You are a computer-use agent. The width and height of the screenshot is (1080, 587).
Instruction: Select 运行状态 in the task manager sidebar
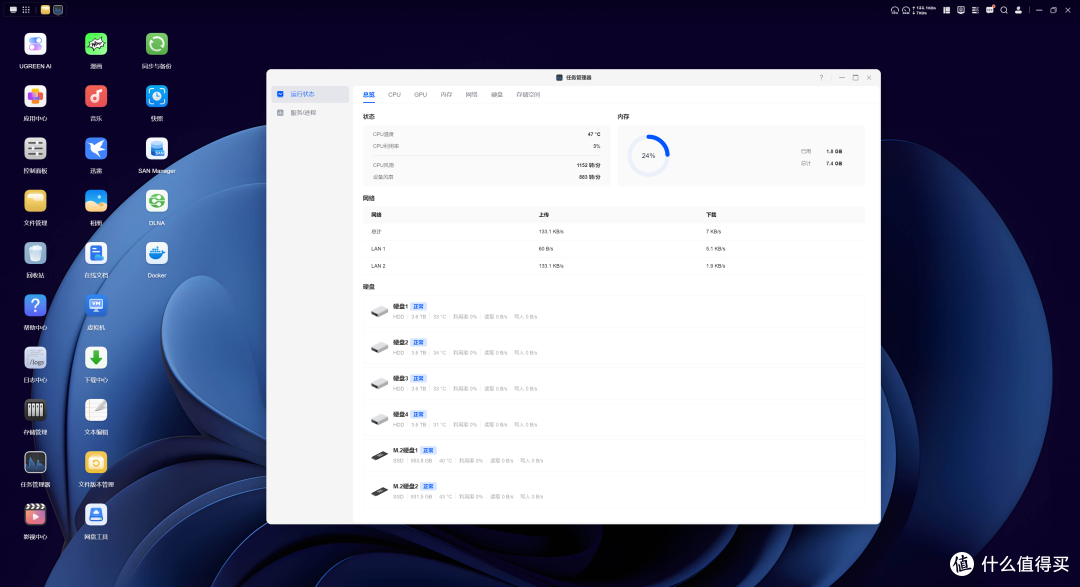coord(310,94)
